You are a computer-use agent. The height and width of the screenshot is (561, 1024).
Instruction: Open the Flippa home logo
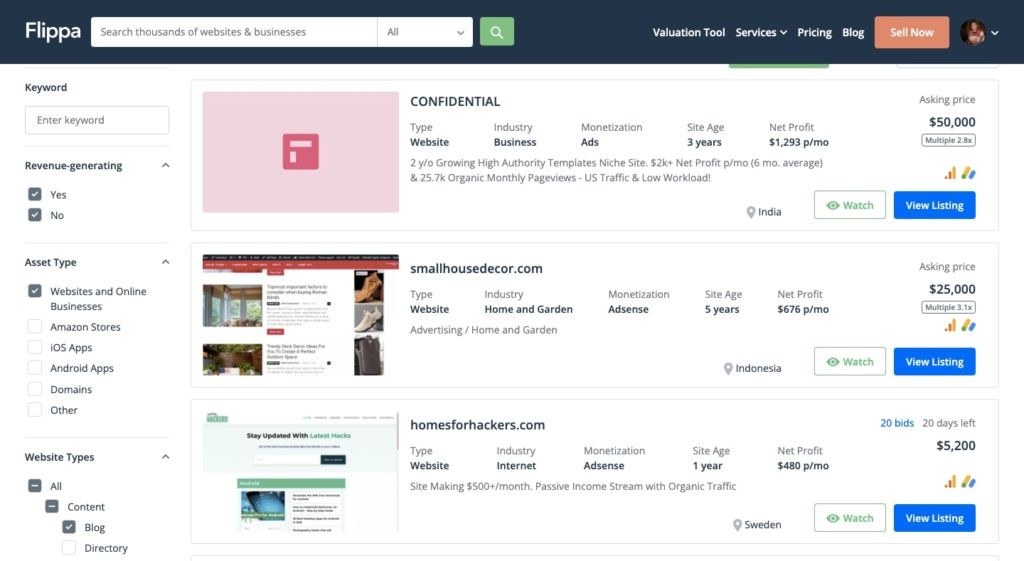(53, 32)
